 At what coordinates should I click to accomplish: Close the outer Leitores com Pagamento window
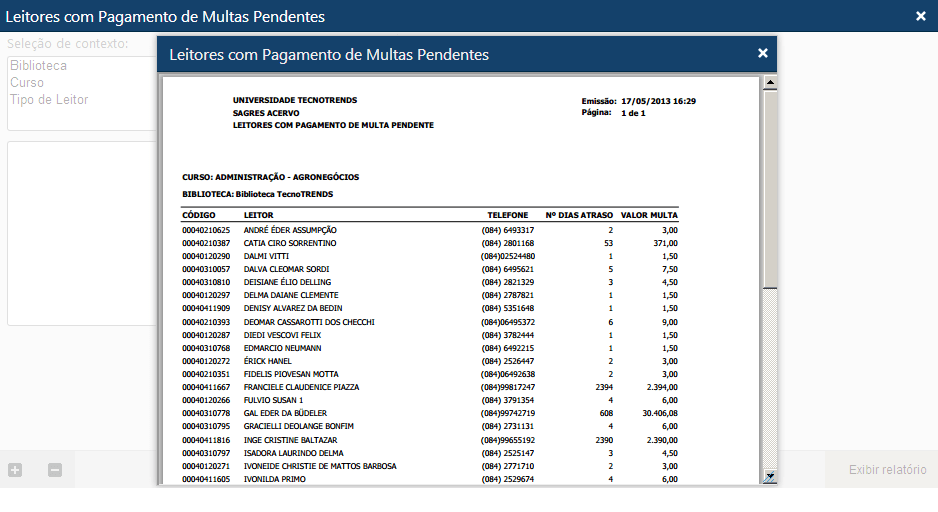920,16
